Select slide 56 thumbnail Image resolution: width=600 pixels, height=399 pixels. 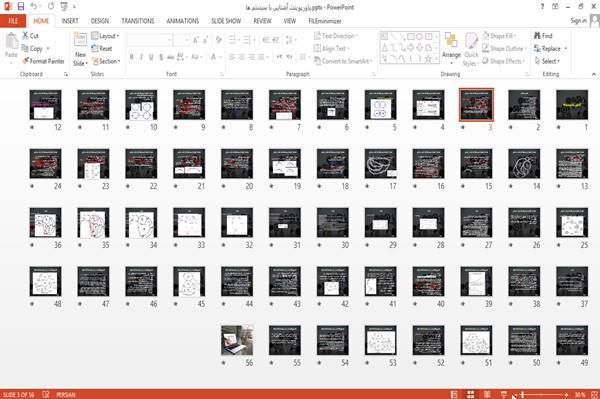(x=237, y=340)
